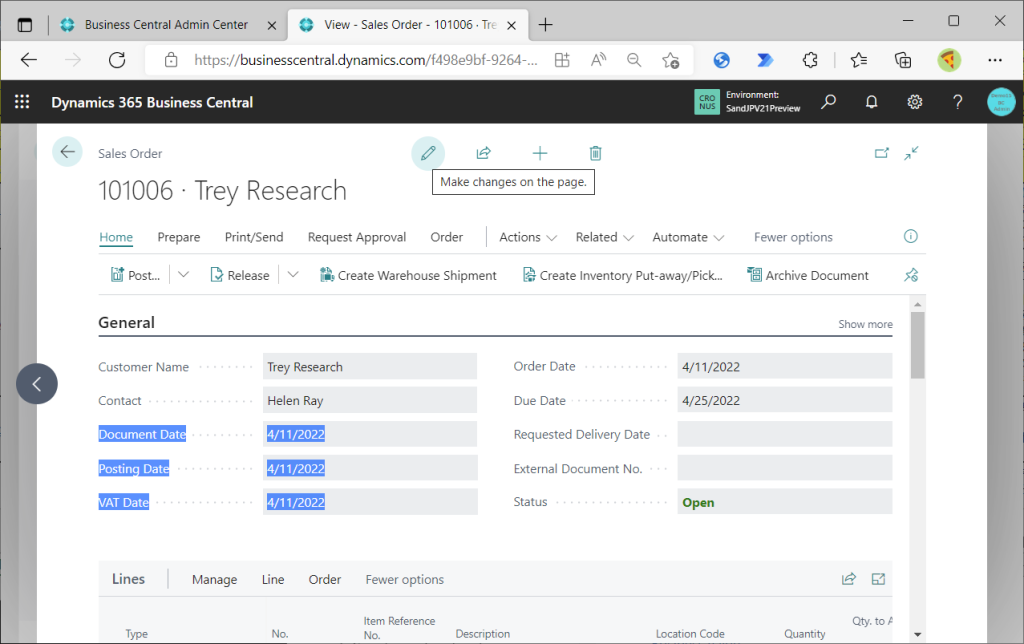
Task: Show the FactBox information pane icon
Action: tap(910, 236)
